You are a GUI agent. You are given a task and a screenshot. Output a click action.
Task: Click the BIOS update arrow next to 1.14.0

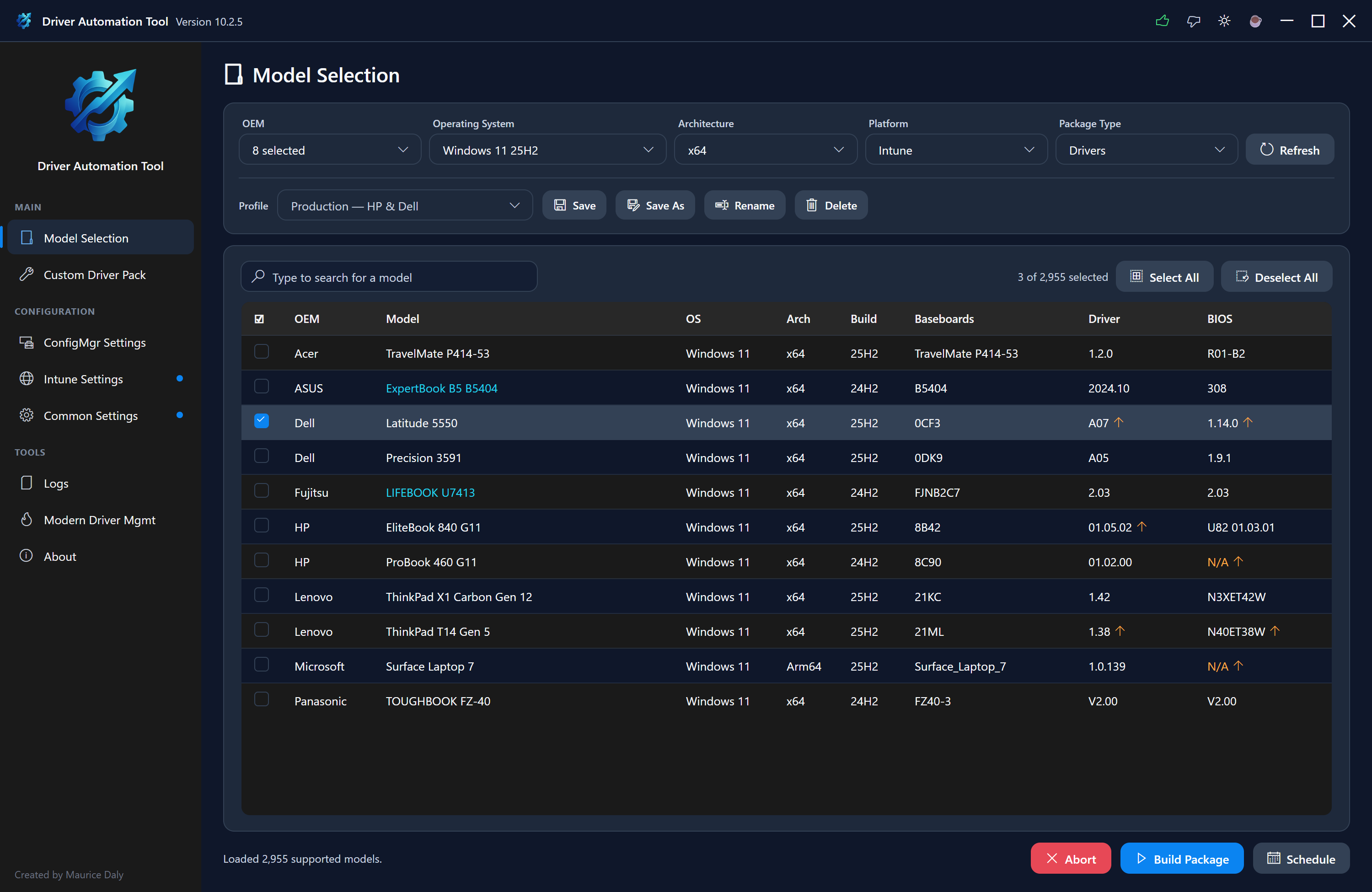coord(1248,423)
